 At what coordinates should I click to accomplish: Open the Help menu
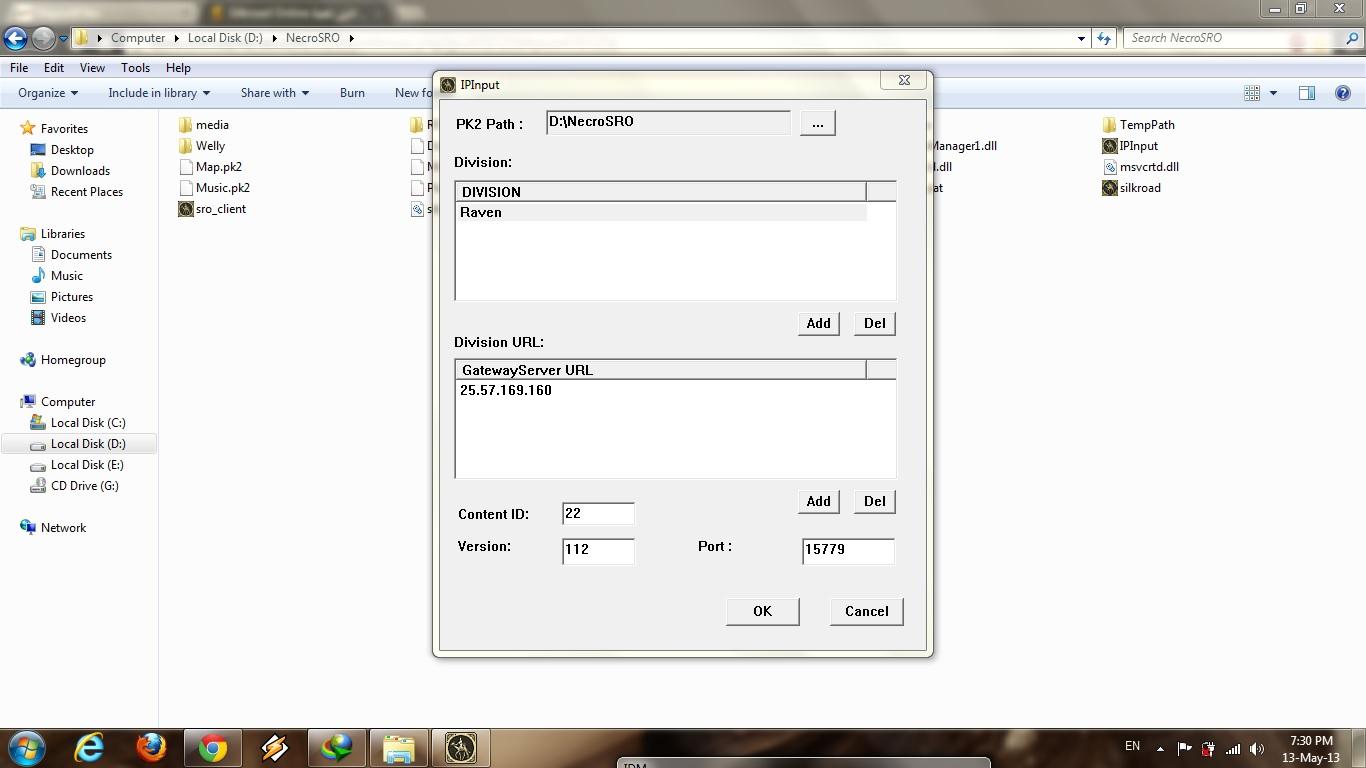(x=178, y=68)
